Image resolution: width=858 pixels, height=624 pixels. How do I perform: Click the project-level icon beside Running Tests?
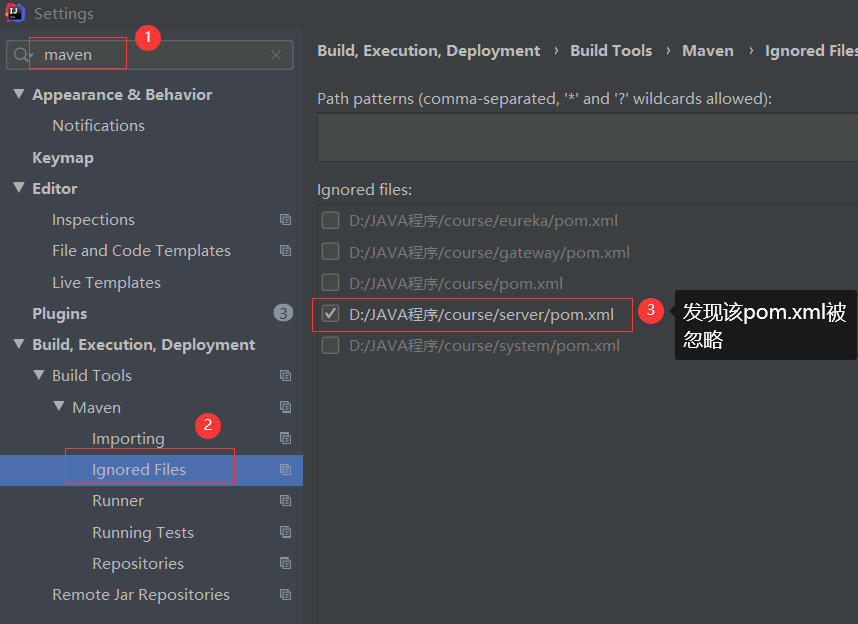[x=285, y=532]
